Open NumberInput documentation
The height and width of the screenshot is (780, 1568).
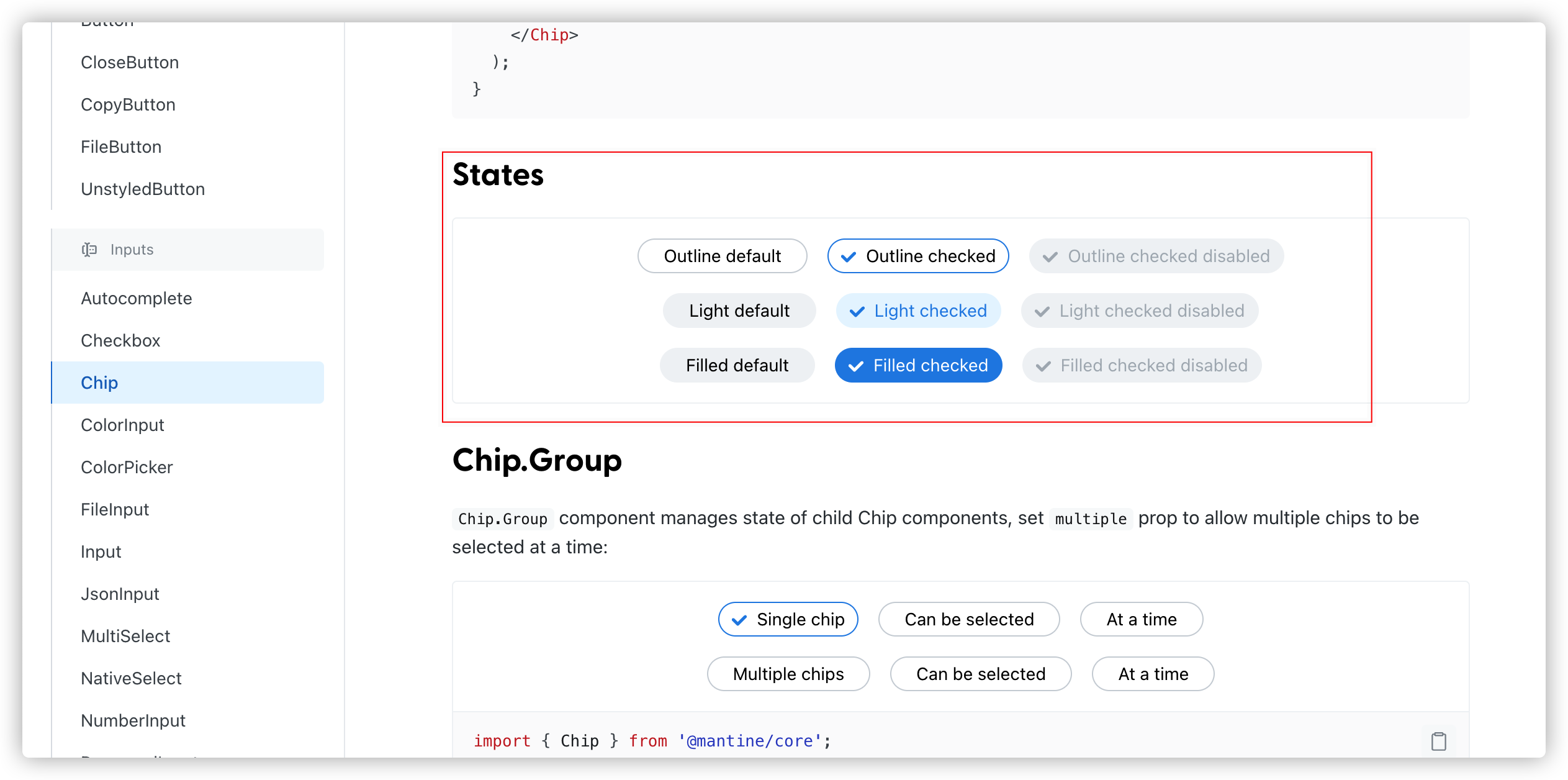pyautogui.click(x=133, y=720)
